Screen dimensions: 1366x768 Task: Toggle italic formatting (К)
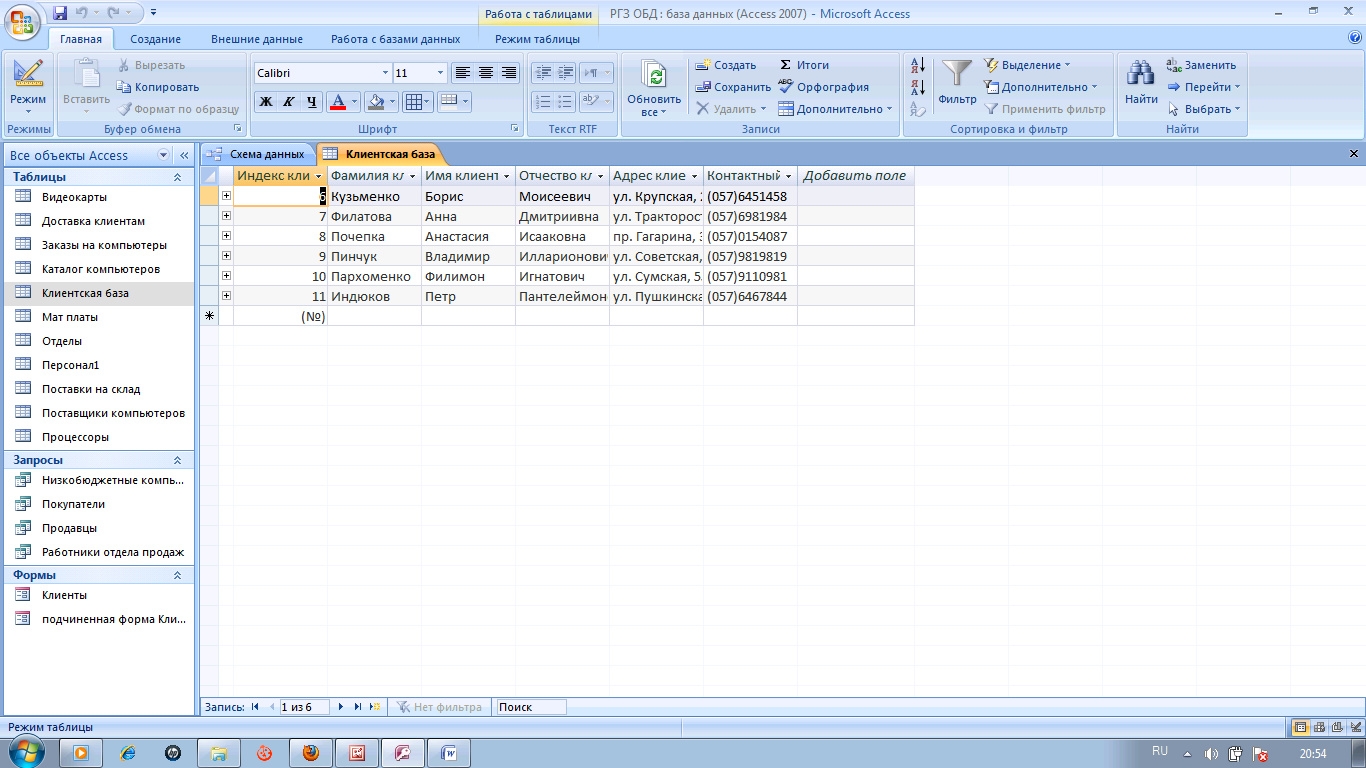pos(289,101)
